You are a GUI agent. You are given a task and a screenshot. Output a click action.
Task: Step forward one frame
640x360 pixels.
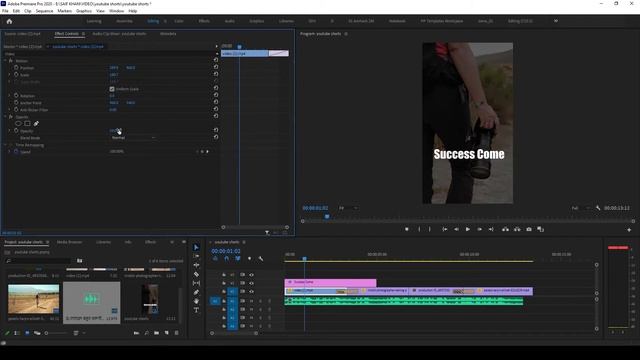[480, 229]
